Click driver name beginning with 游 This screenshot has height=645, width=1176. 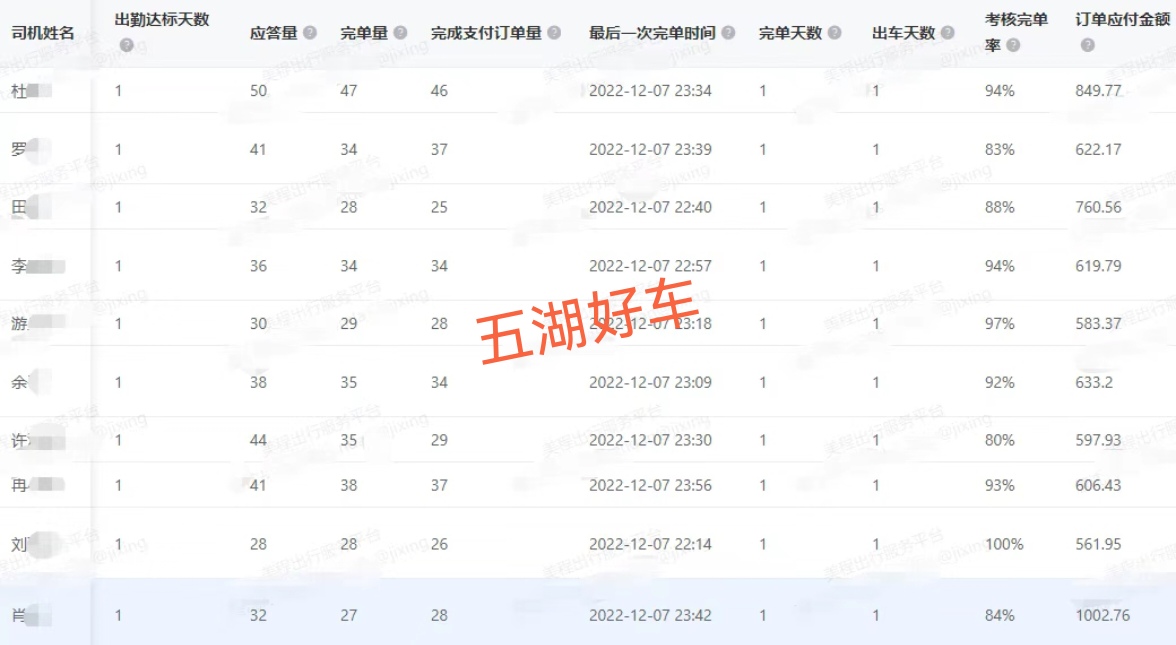pyautogui.click(x=20, y=324)
